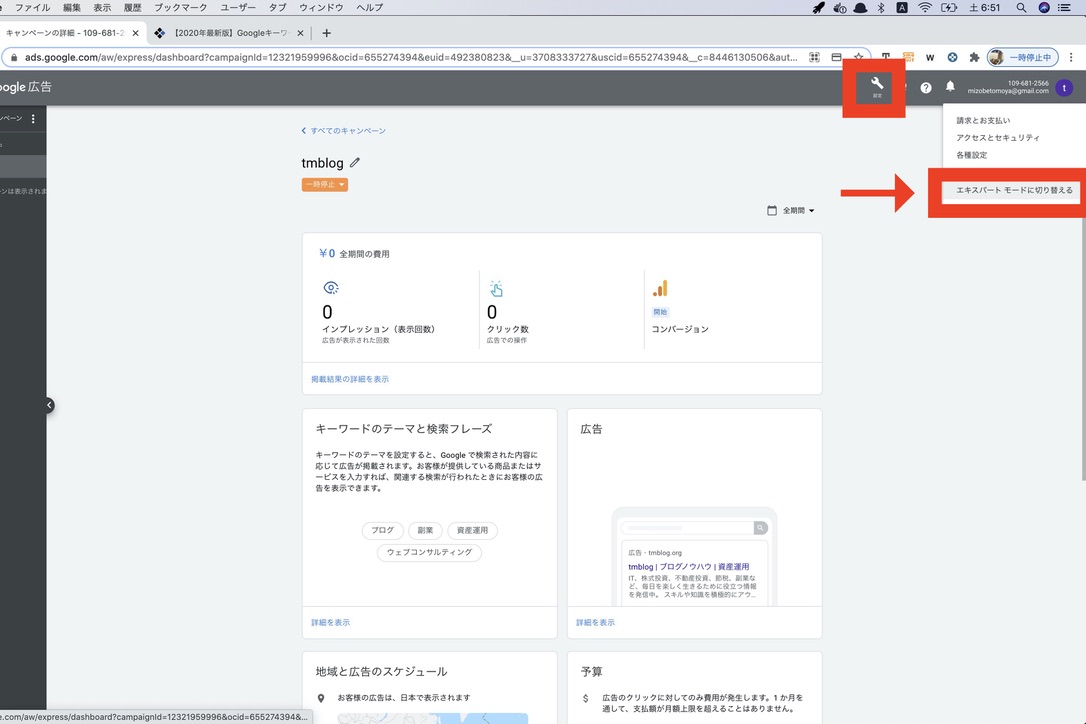
Task: Click 詳細を表示 under keyword themes card
Action: tap(330, 622)
